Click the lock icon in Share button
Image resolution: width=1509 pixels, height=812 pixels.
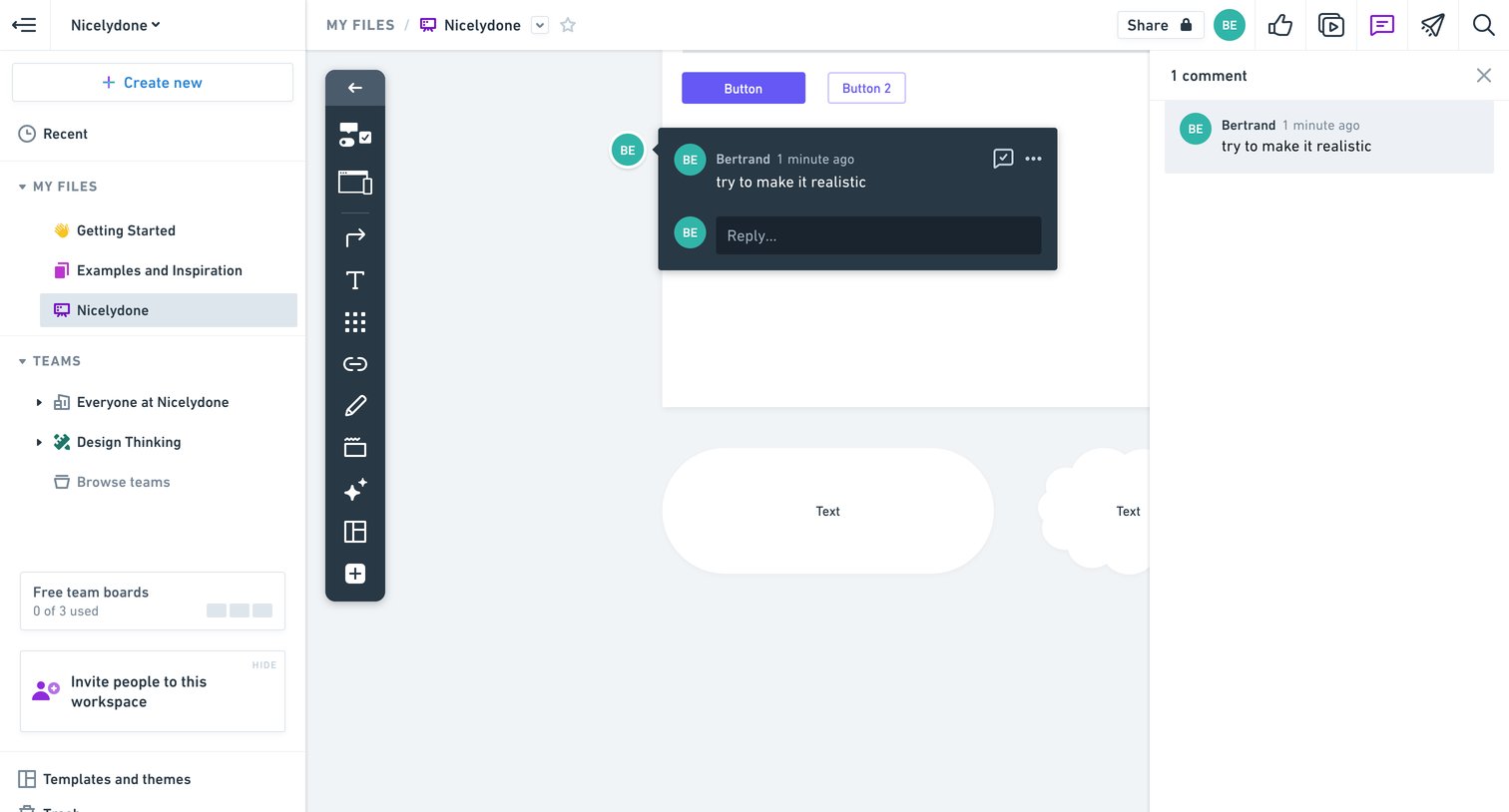point(1186,25)
